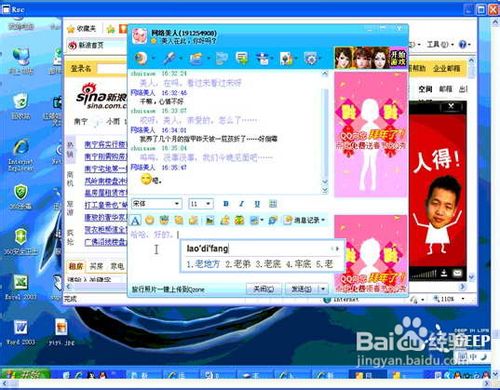Screen dimensions: 500x390
Task: Click the 登录名 login input field
Action: 112,69
